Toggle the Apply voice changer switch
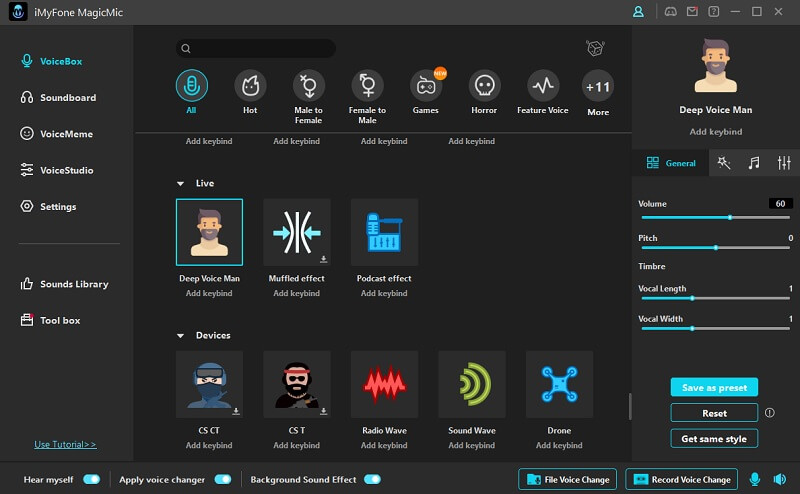Viewport: 800px width, 494px height. [223, 479]
